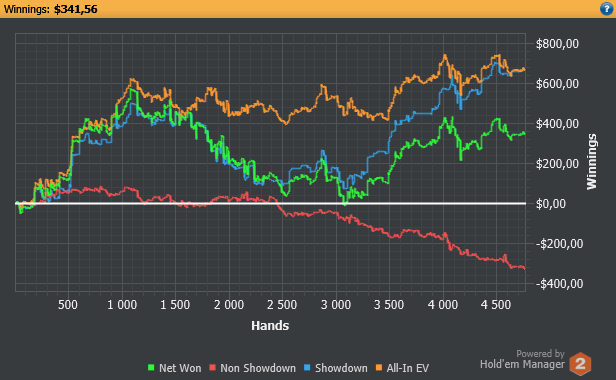Click the Powered by Hold'em Manager text
The height and width of the screenshot is (380, 616).
[x=522, y=360]
